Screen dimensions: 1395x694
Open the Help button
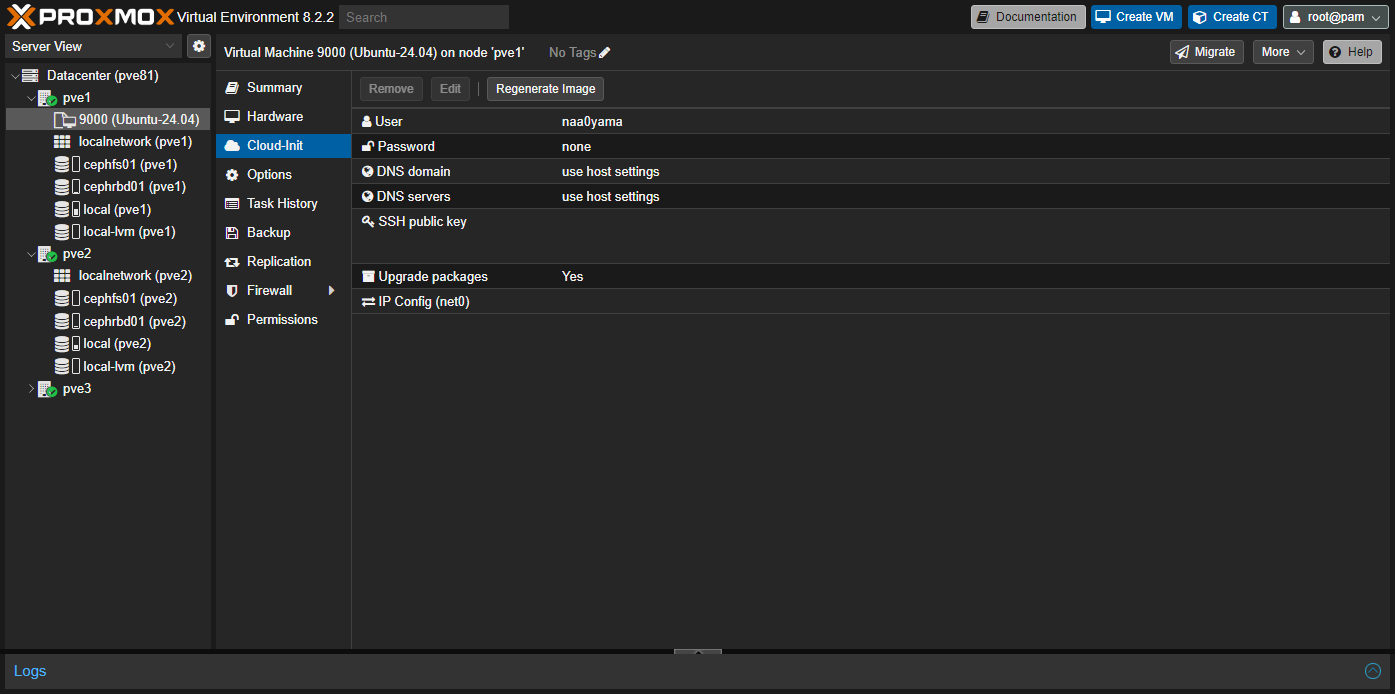pos(1352,52)
